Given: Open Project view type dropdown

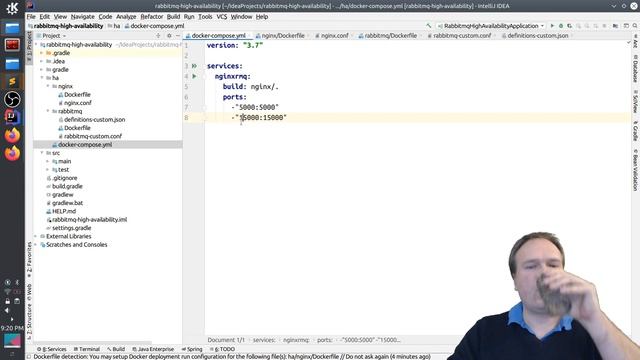Looking at the screenshot, I should point(53,36).
